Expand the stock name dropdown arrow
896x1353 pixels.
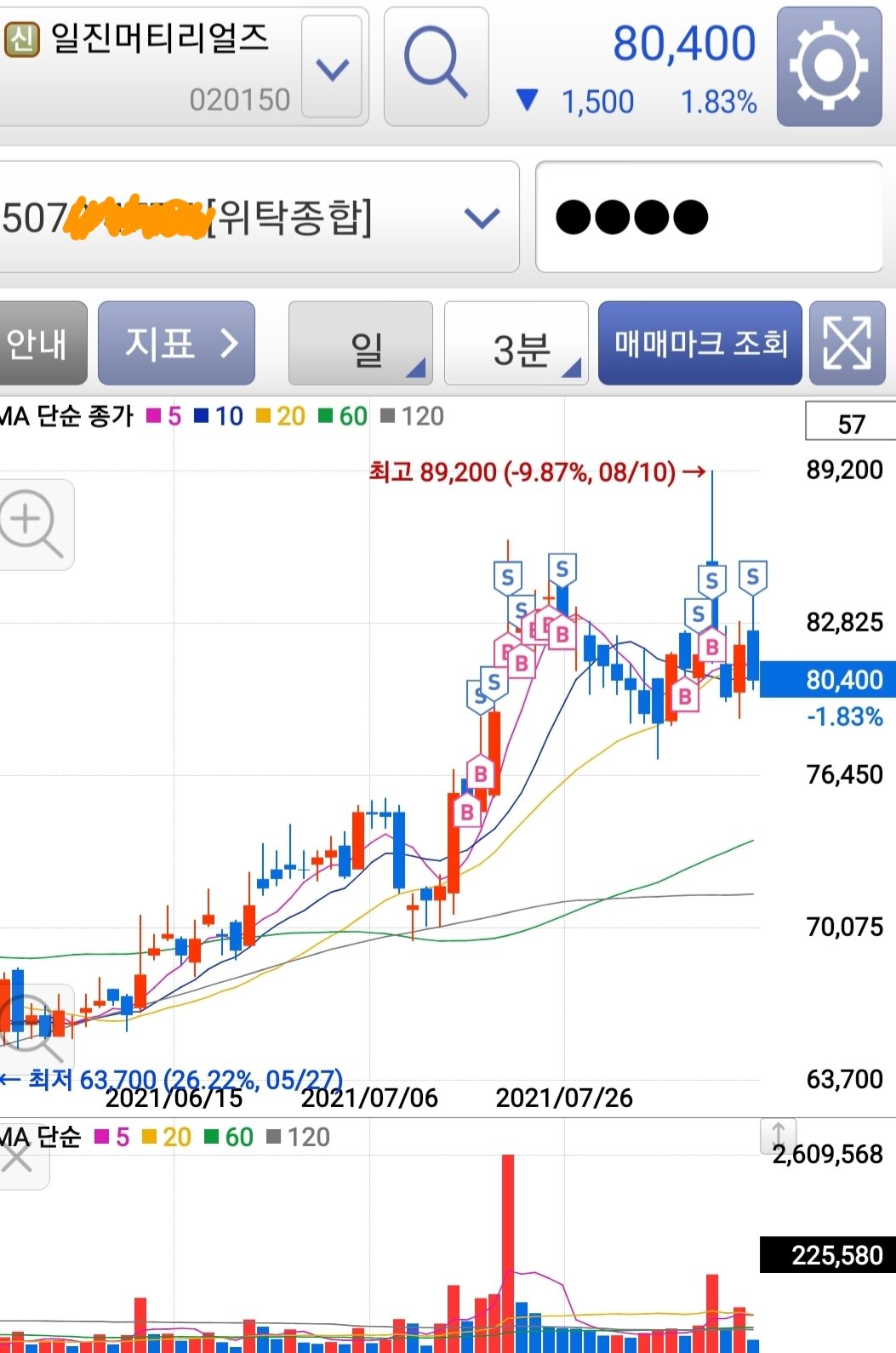pos(332,67)
